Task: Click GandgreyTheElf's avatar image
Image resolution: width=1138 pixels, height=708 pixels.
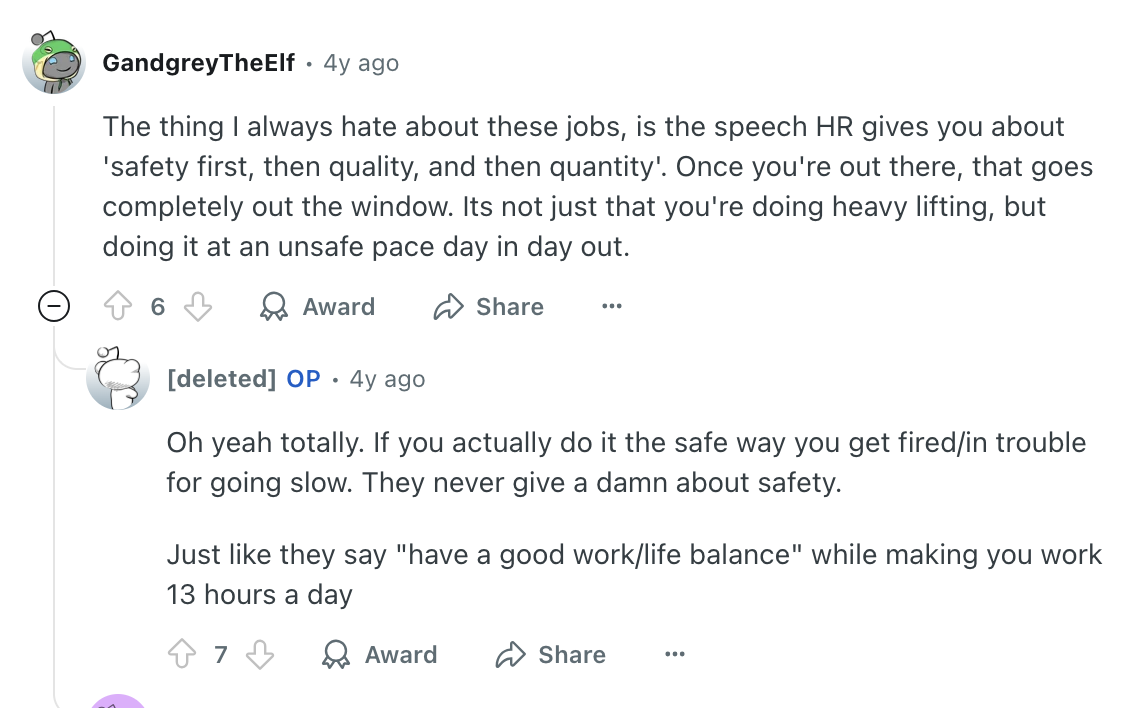Action: coord(54,63)
